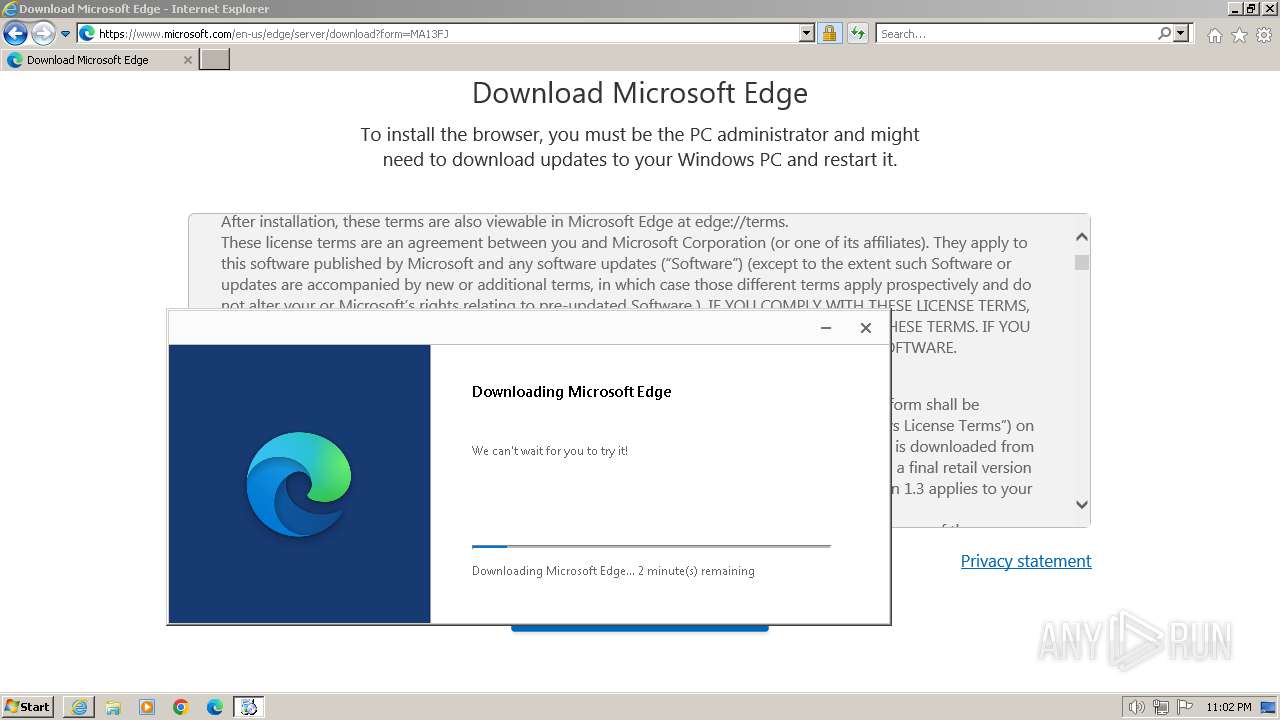Open the recent pages dropdown beside forward arrow
The height and width of the screenshot is (720, 1280).
tap(66, 33)
